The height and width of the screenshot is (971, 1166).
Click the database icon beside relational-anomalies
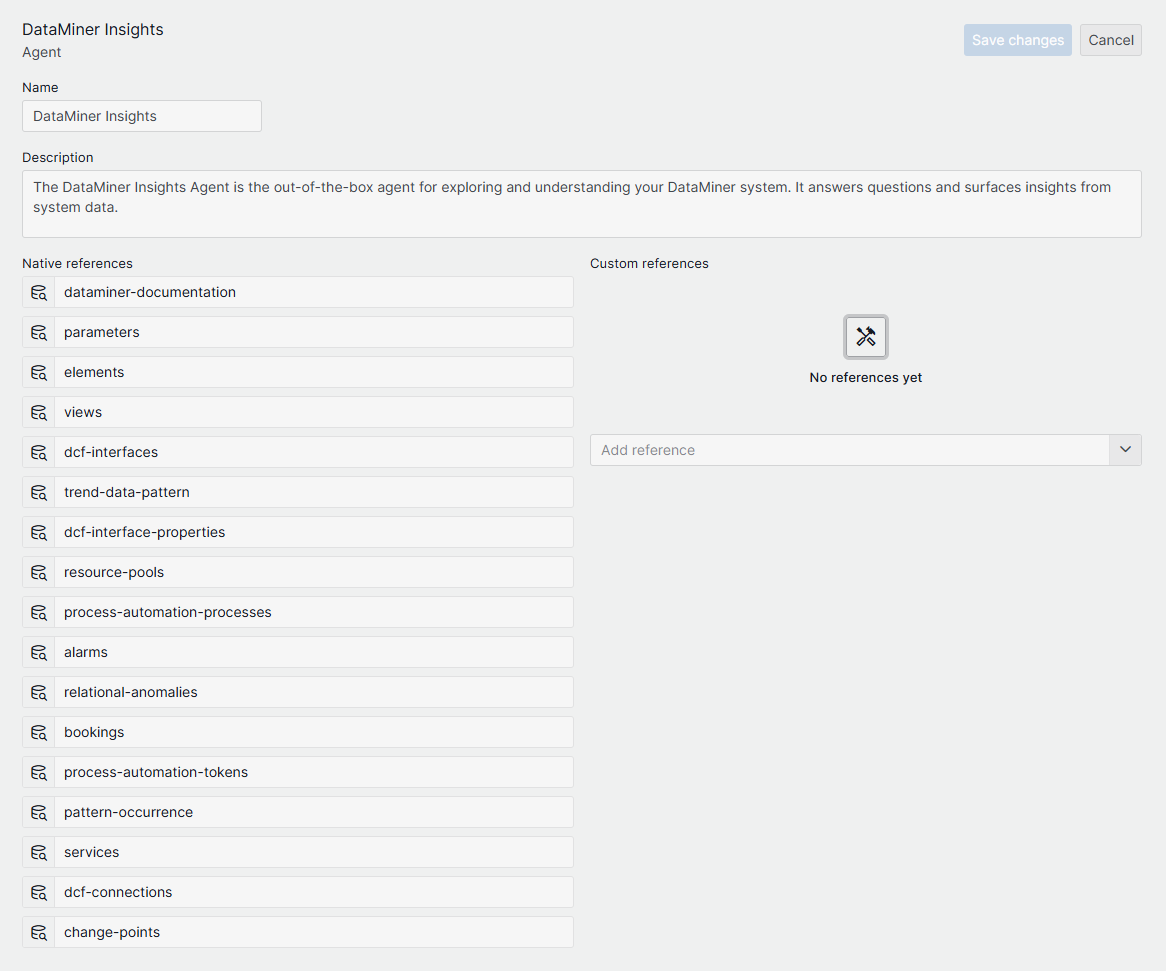click(x=39, y=692)
